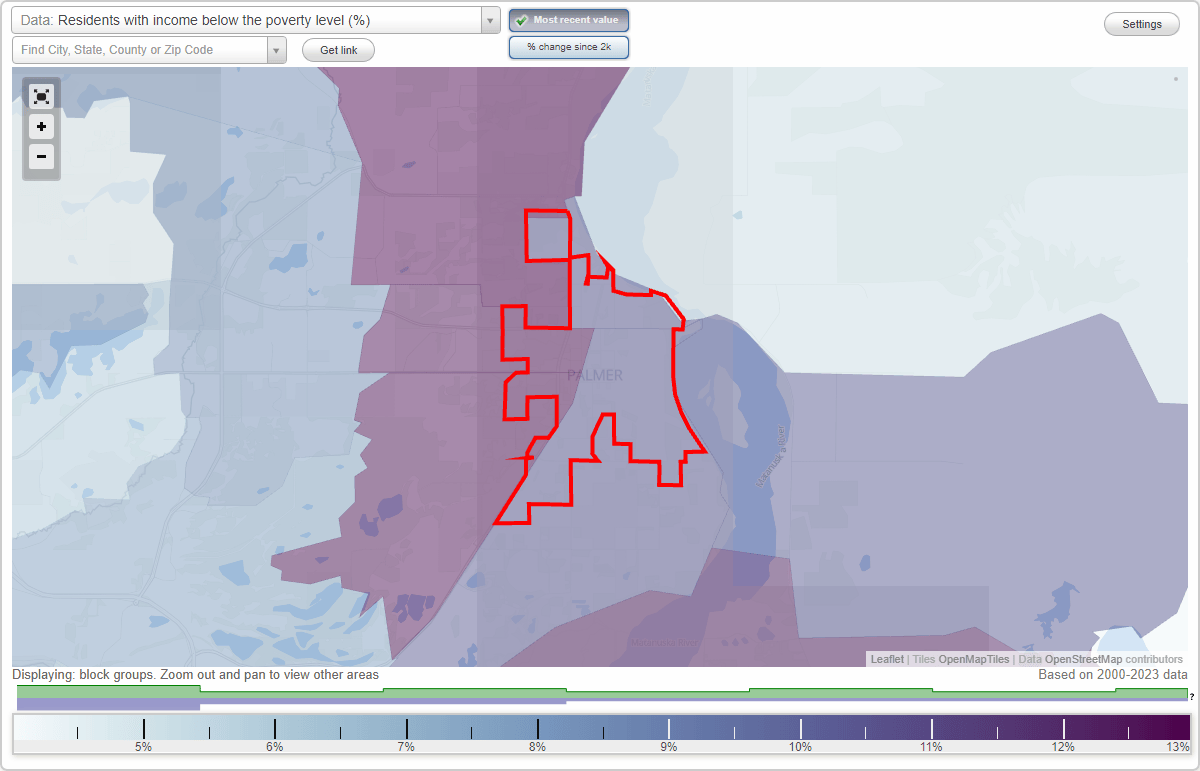Image resolution: width=1200 pixels, height=771 pixels.
Task: Expand the city search dropdown arrow
Action: 277,50
